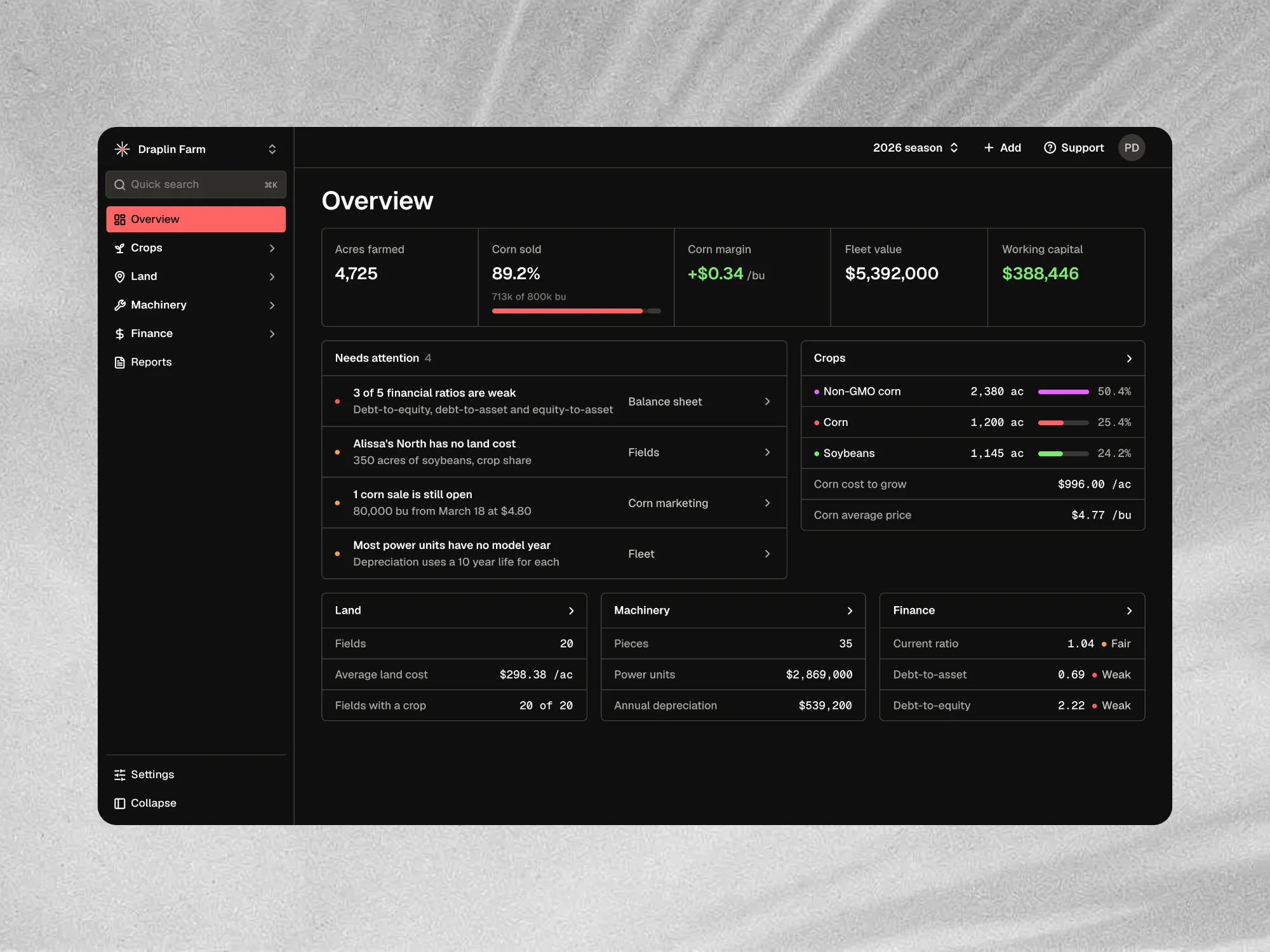This screenshot has height=952, width=1270.
Task: Expand the Land sidebar submenu chevron
Action: pos(272,277)
